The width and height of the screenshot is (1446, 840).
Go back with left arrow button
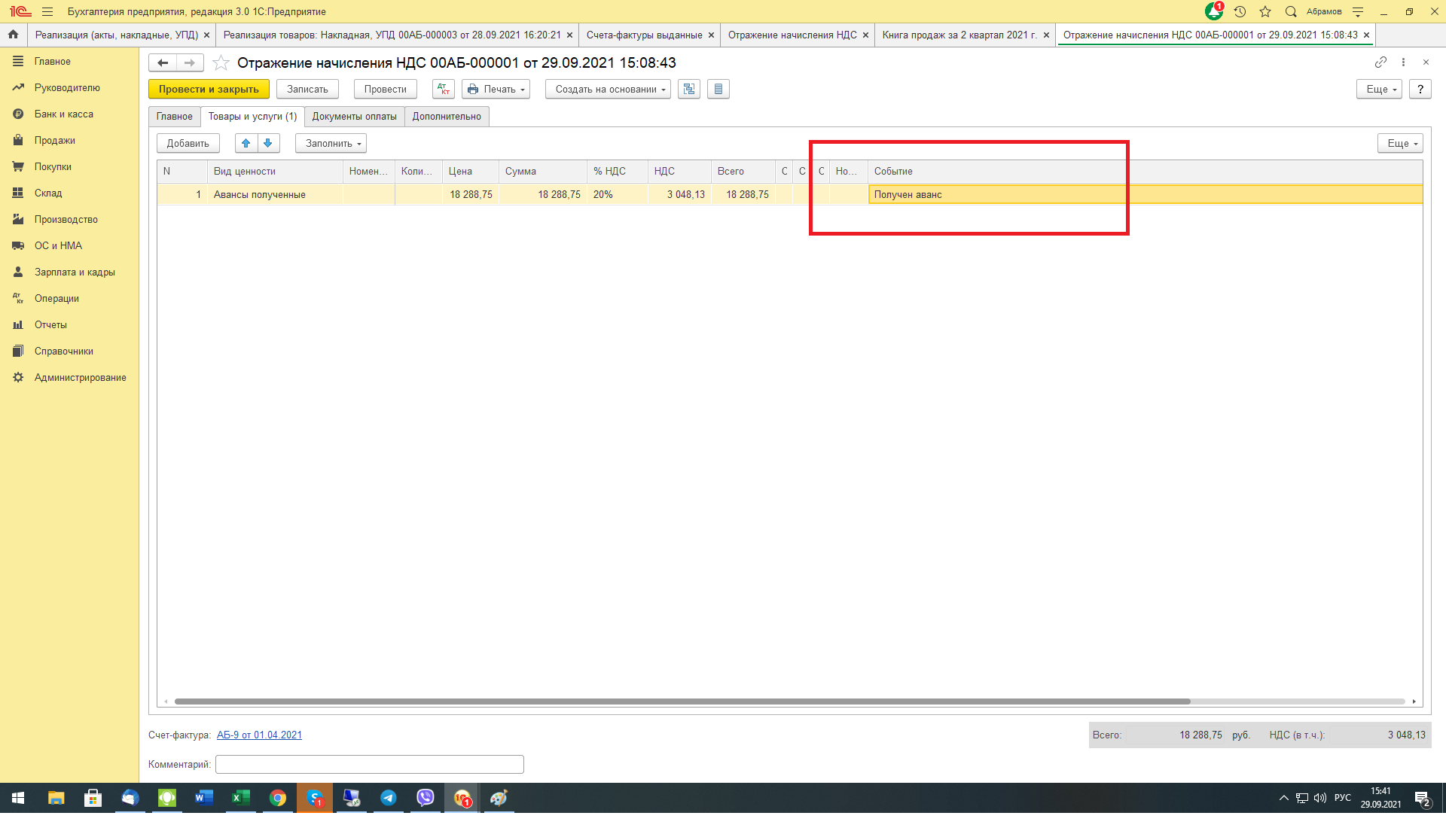pos(163,62)
